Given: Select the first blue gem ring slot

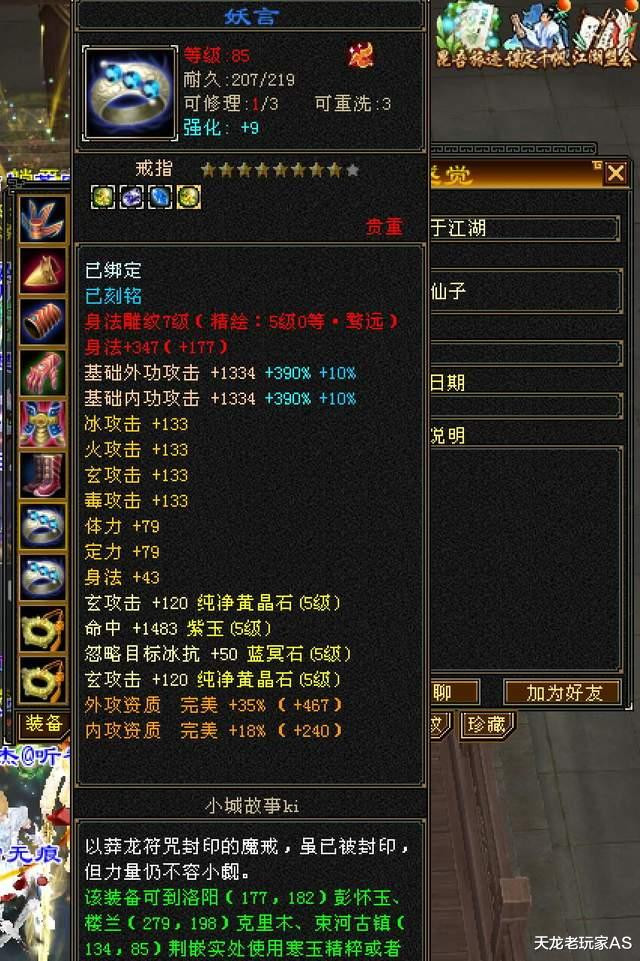Looking at the screenshot, I should pyautogui.click(x=42, y=526).
